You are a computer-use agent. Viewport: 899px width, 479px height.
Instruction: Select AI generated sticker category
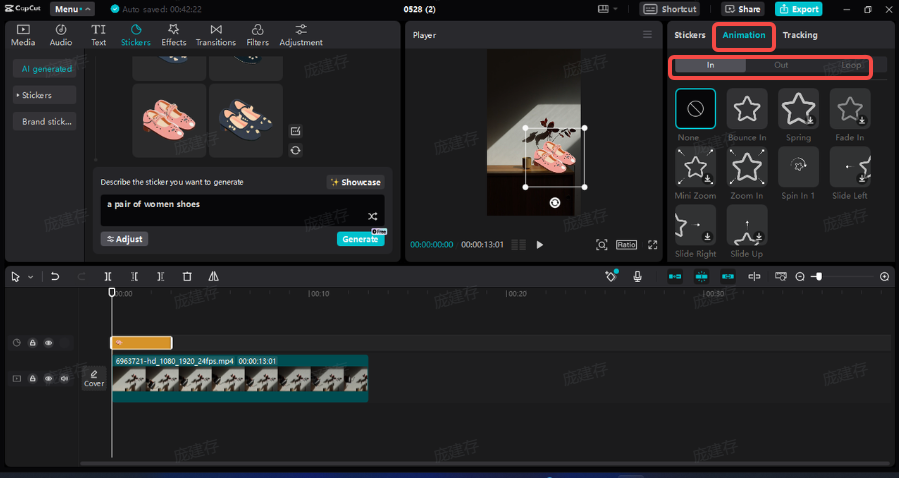46,69
